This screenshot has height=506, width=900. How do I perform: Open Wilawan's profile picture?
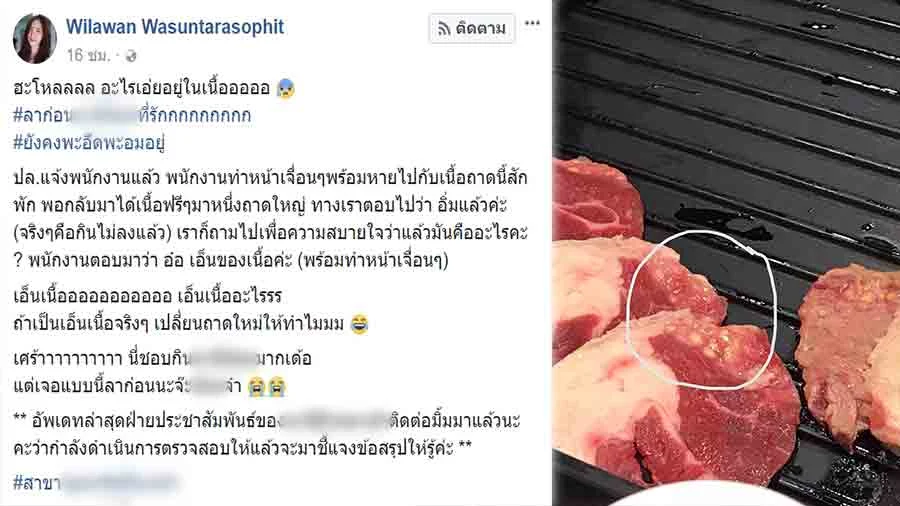pos(35,38)
